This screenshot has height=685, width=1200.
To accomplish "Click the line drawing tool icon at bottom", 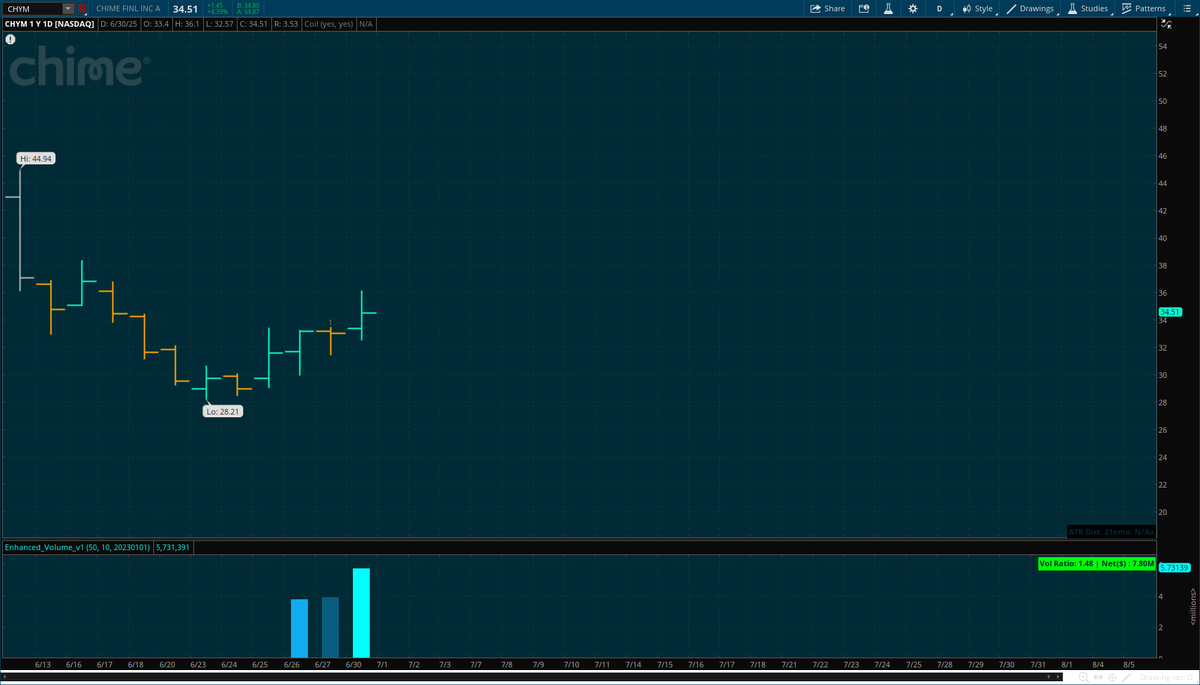I will point(1128,678).
